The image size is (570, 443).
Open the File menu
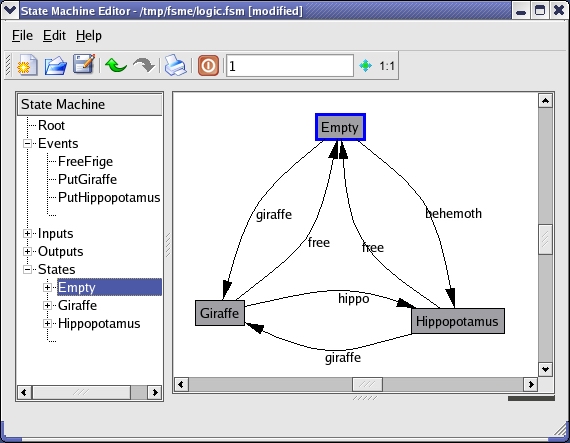[x=22, y=36]
